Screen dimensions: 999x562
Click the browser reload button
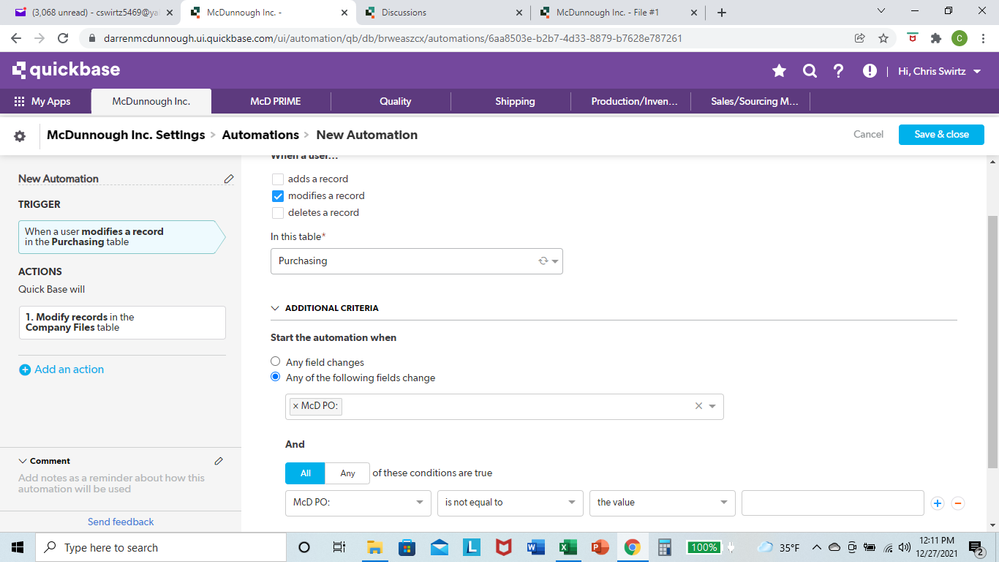point(62,38)
